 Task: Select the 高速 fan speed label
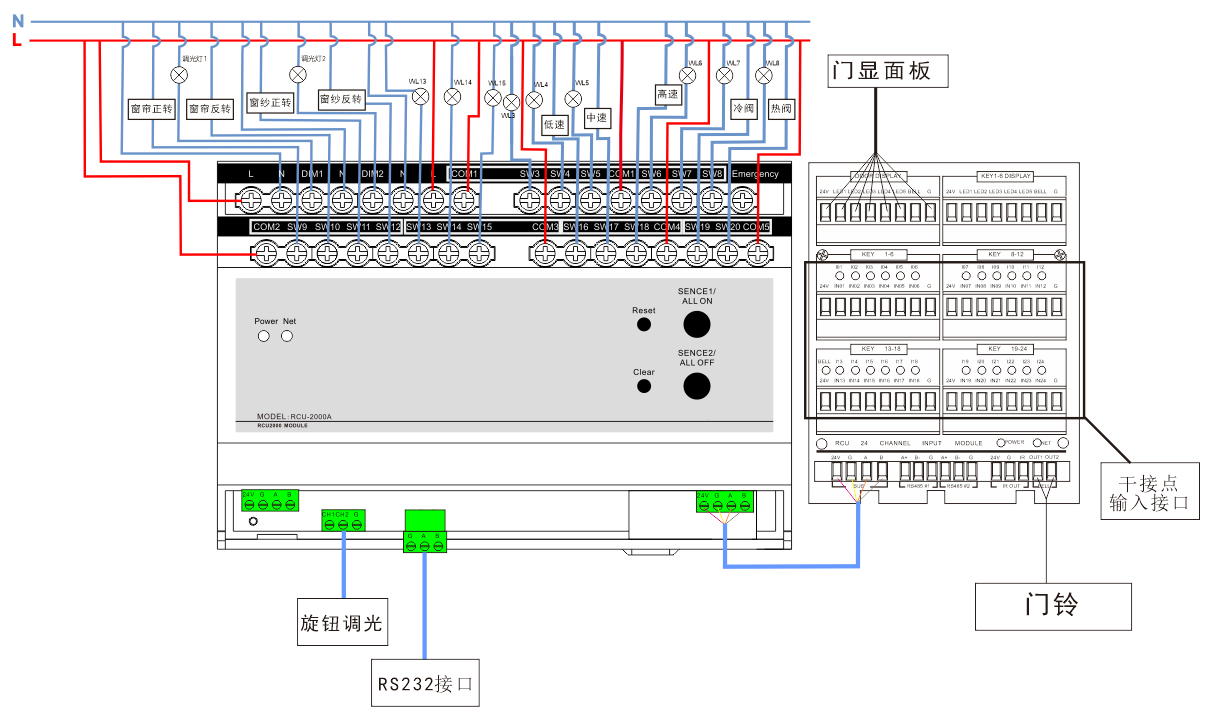coord(668,94)
